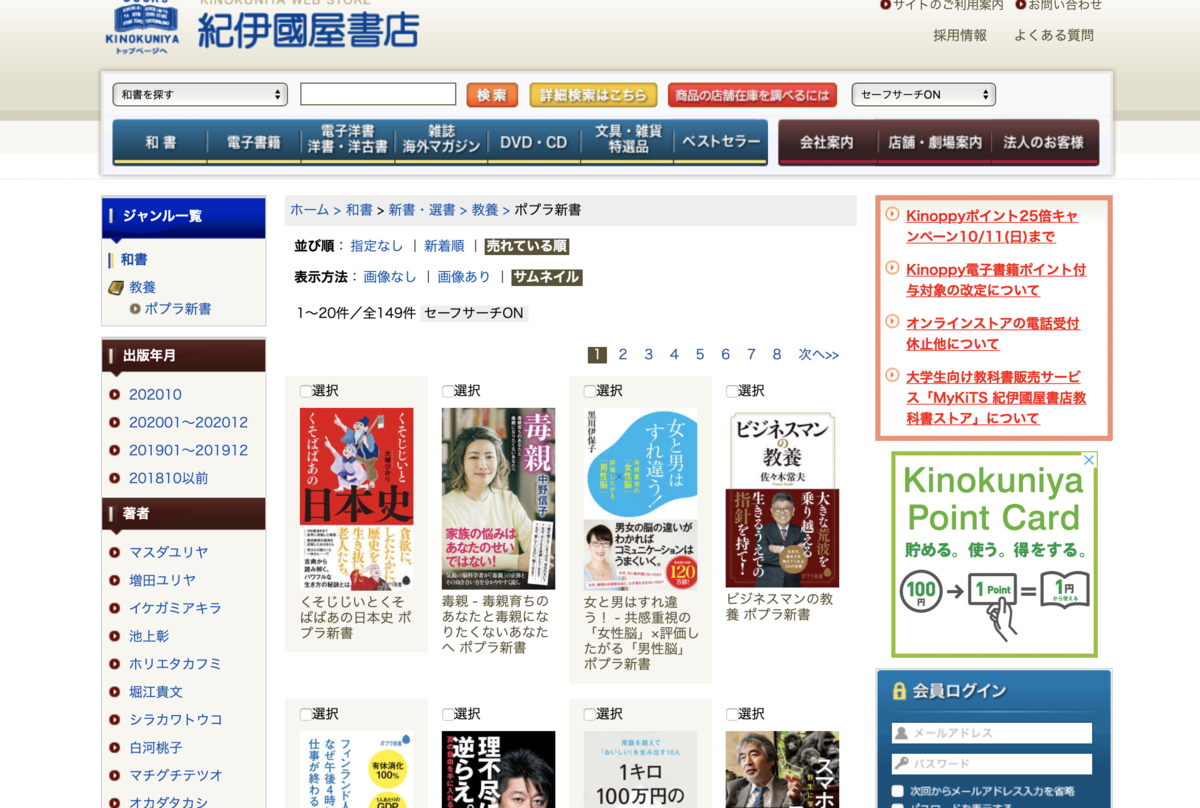
Task: Switch display to 画像なし
Action: pyautogui.click(x=390, y=277)
